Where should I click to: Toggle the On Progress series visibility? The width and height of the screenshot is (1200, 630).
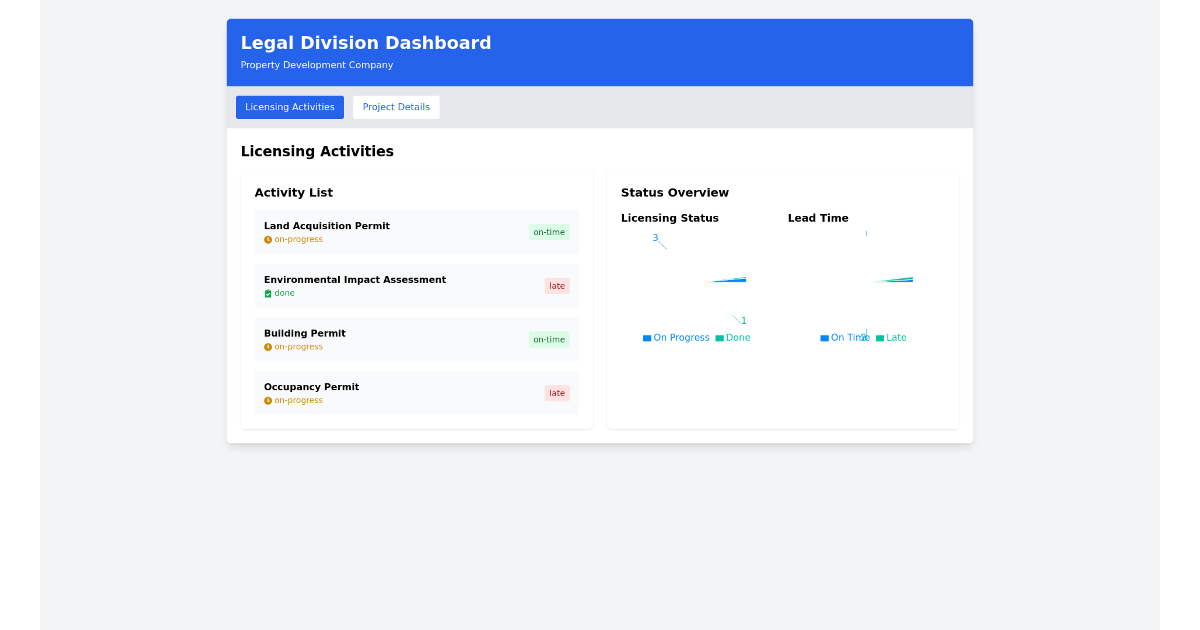pyautogui.click(x=676, y=338)
